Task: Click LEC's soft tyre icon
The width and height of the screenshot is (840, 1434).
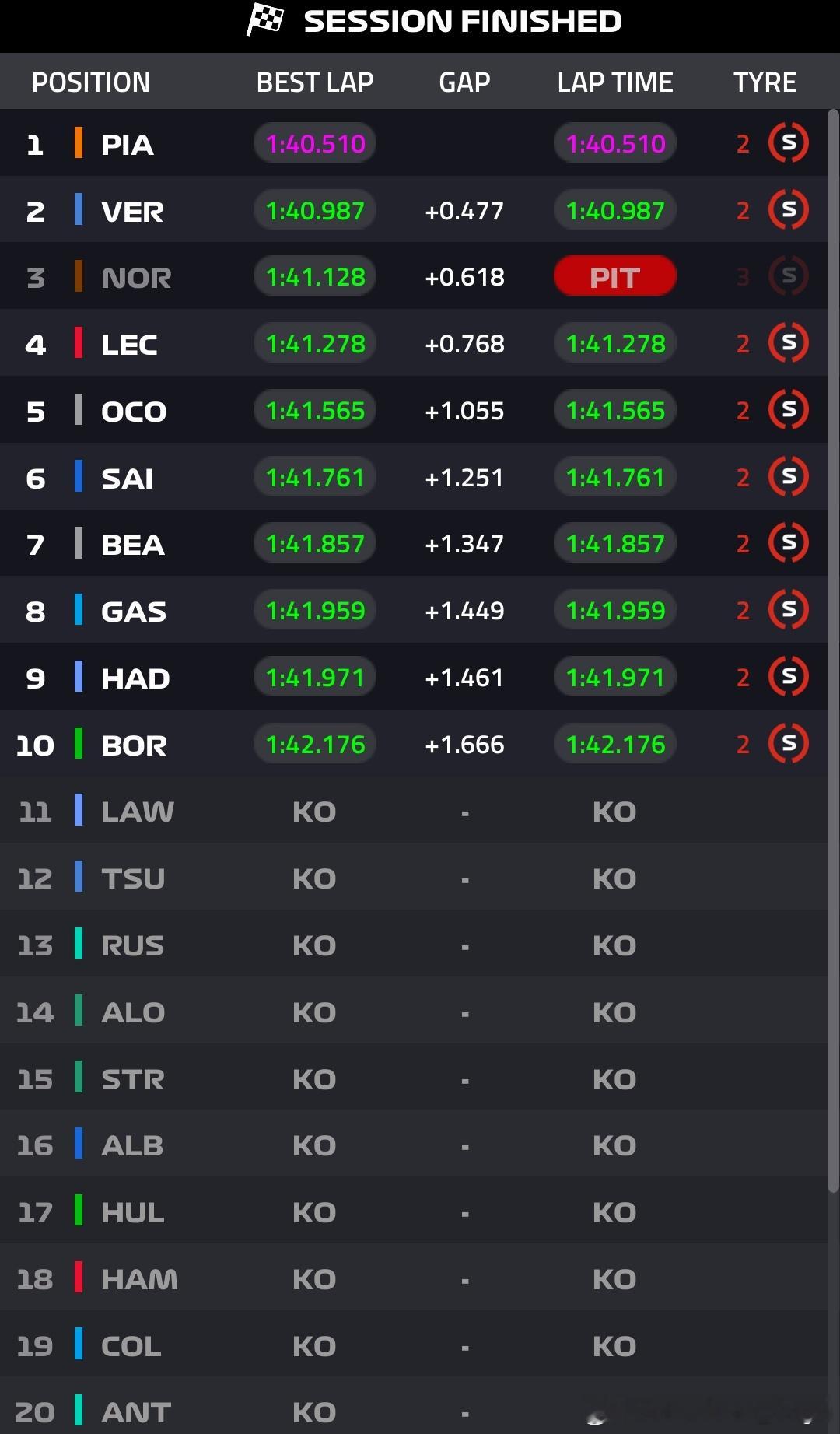Action: point(789,342)
